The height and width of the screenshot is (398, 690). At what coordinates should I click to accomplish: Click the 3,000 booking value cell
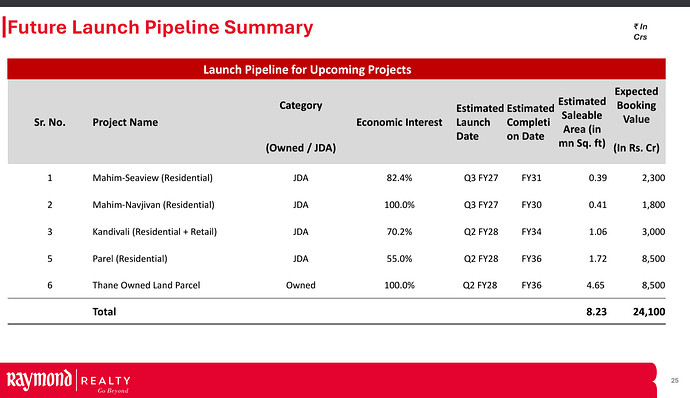tap(653, 232)
